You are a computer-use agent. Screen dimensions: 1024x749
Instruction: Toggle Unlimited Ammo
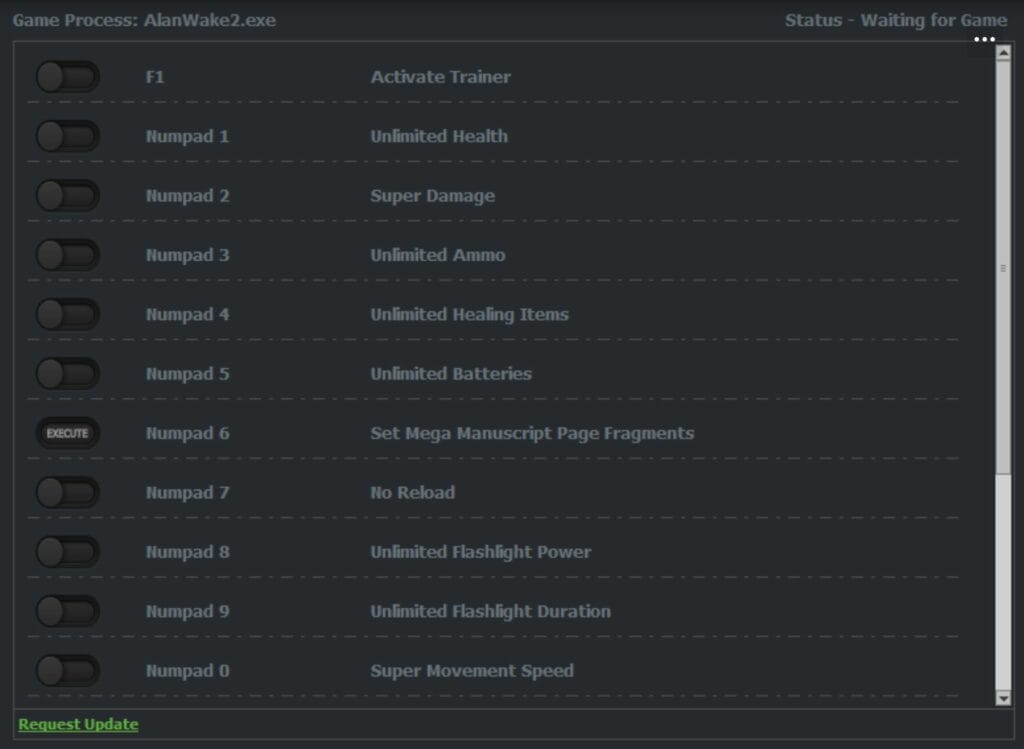[67, 254]
